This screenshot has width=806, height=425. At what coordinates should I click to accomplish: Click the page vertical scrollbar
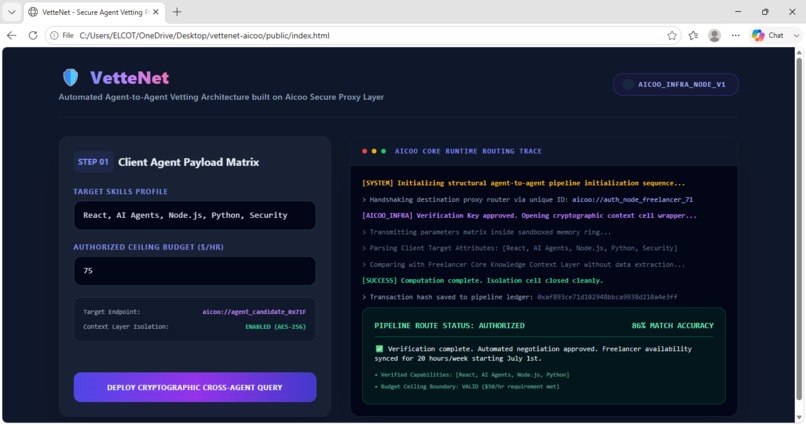click(799, 228)
